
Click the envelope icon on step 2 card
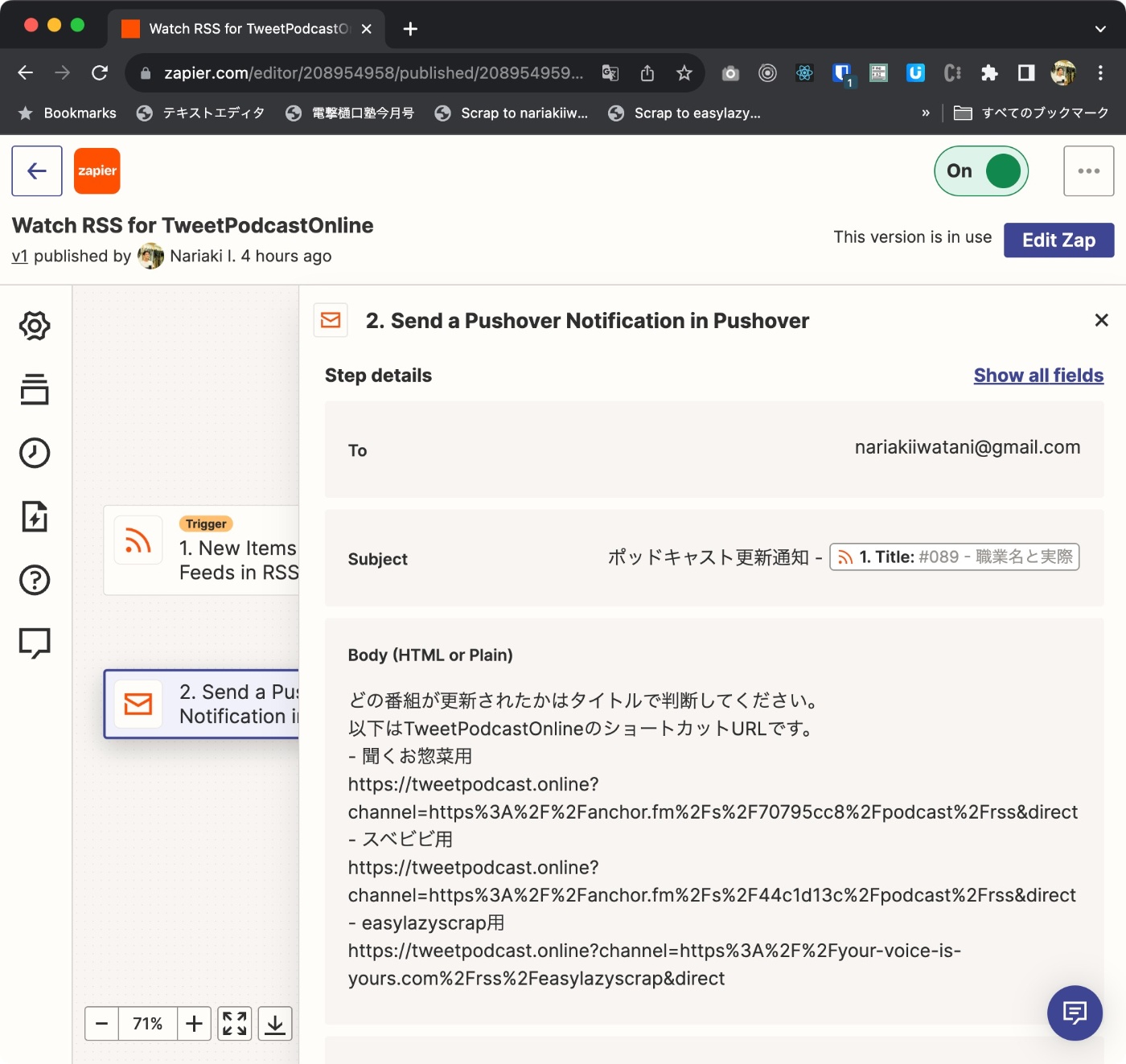click(x=138, y=704)
